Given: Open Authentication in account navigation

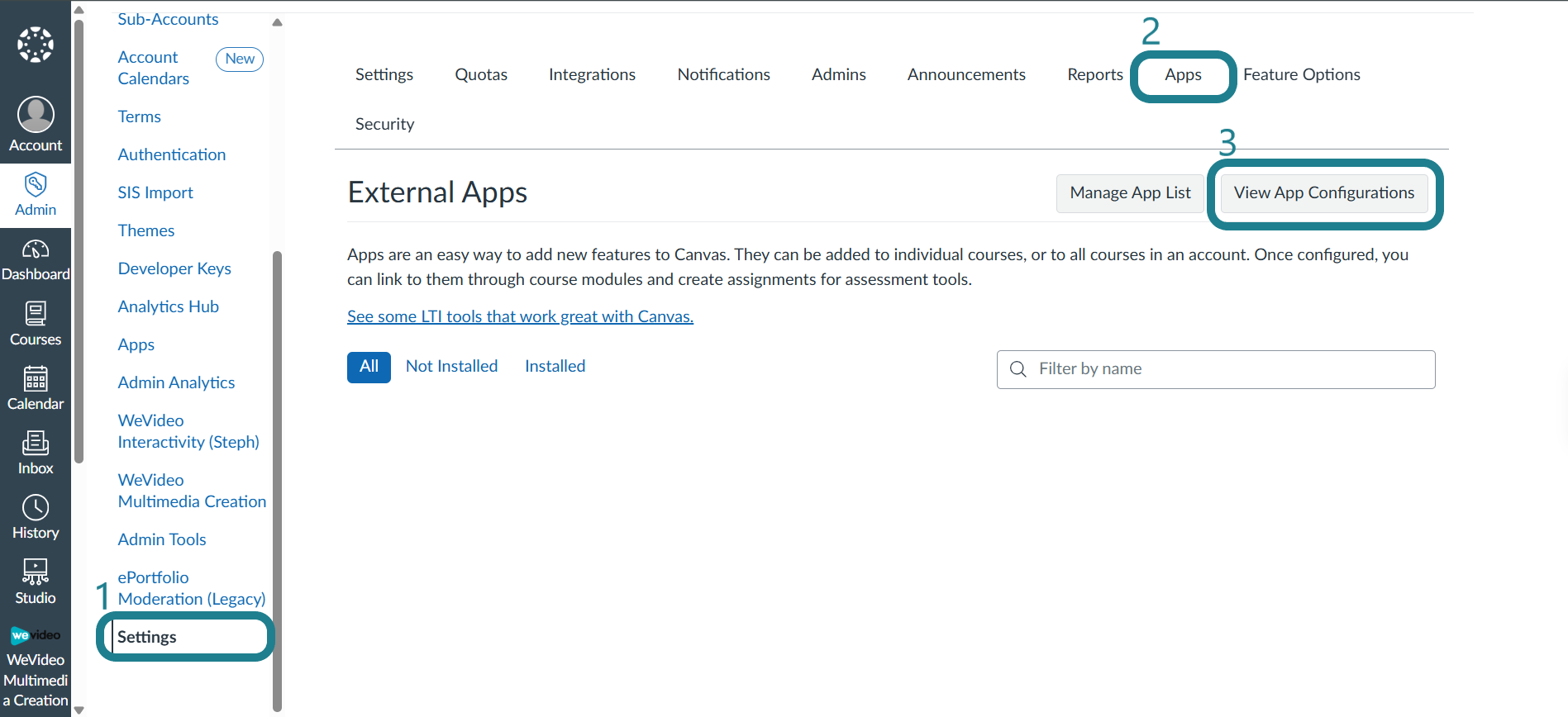Looking at the screenshot, I should (x=171, y=154).
